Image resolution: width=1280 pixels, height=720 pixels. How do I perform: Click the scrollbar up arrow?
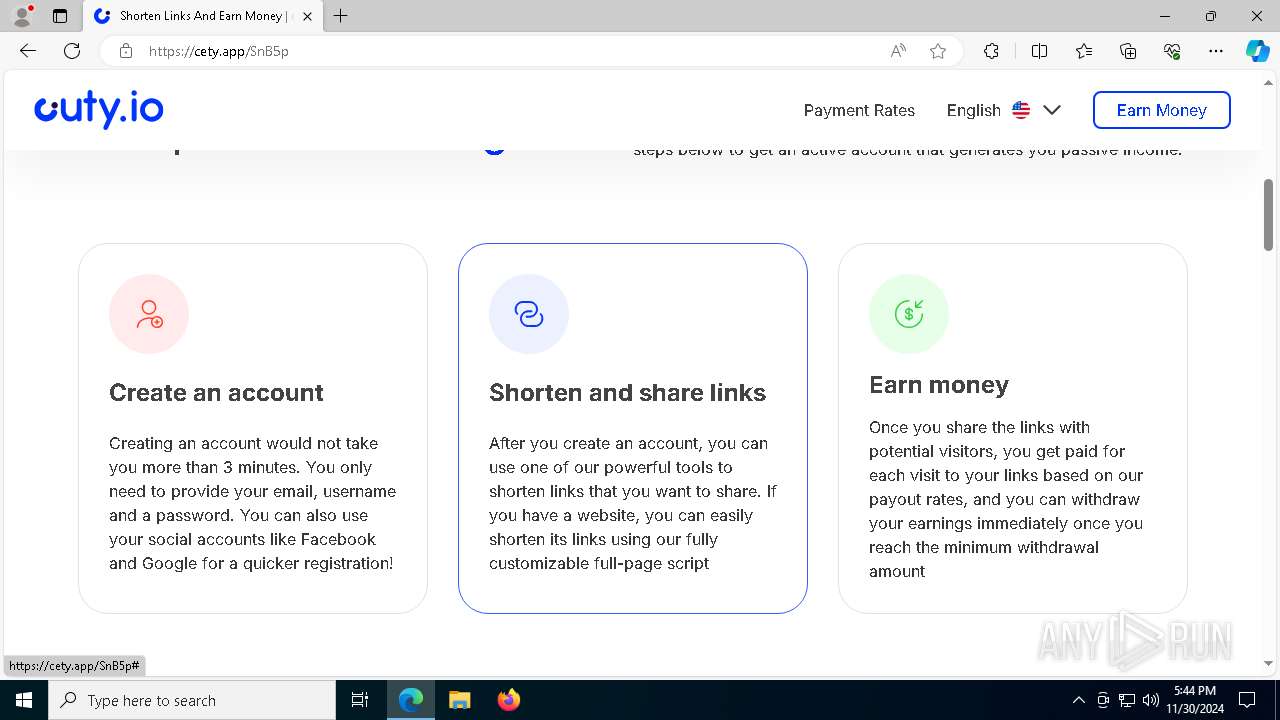[1269, 83]
